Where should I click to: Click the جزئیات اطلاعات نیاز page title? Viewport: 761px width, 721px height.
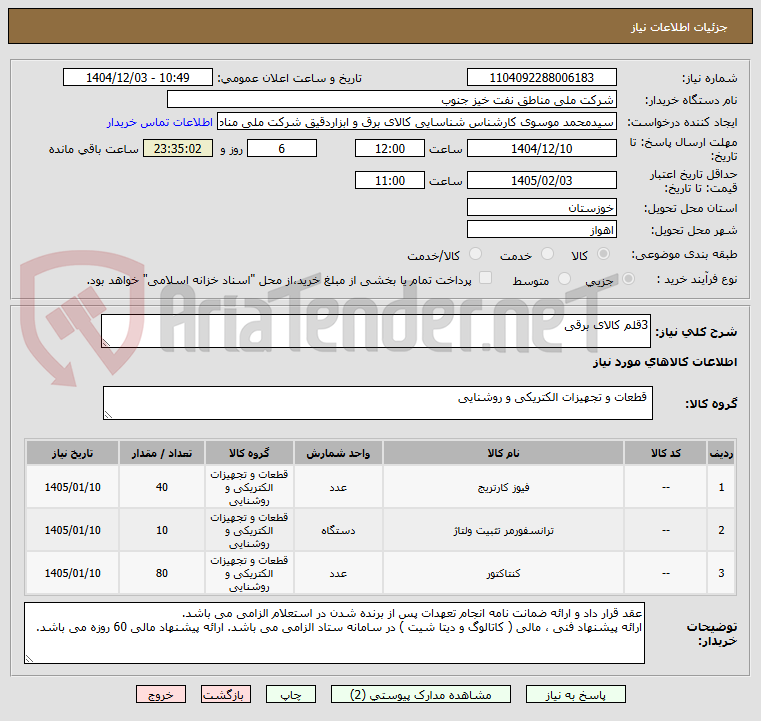click(678, 27)
